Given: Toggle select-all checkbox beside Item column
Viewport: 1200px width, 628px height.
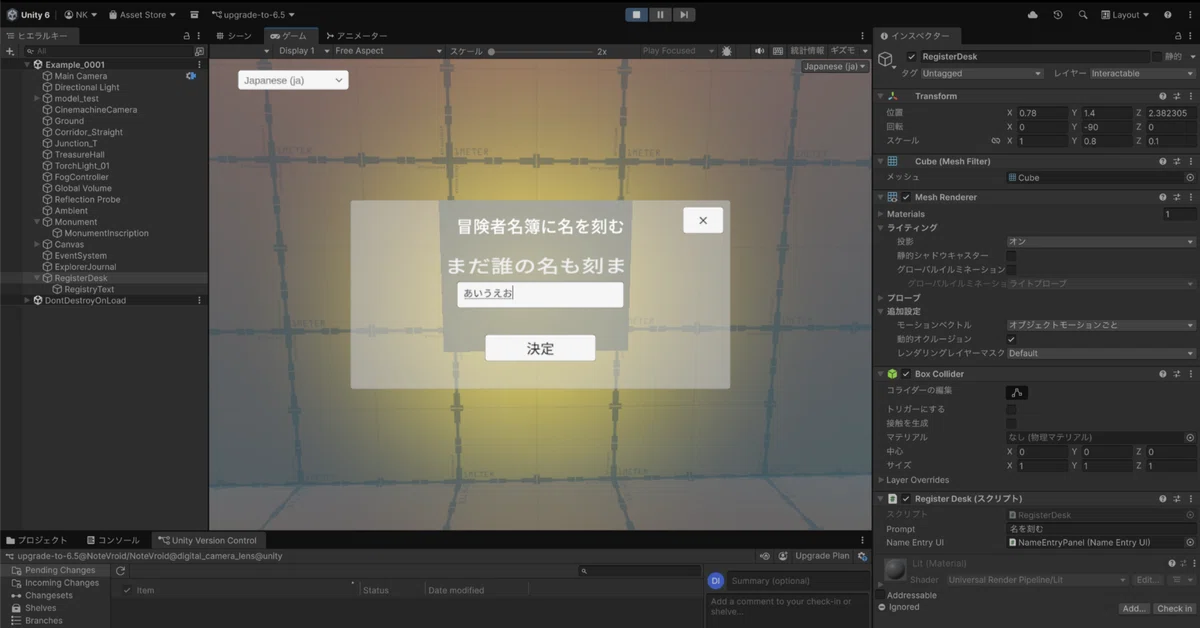Looking at the screenshot, I should [x=126, y=590].
